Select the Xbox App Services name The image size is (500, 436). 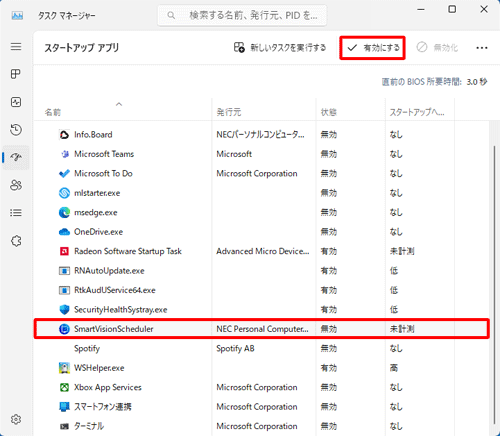pyautogui.click(x=108, y=387)
